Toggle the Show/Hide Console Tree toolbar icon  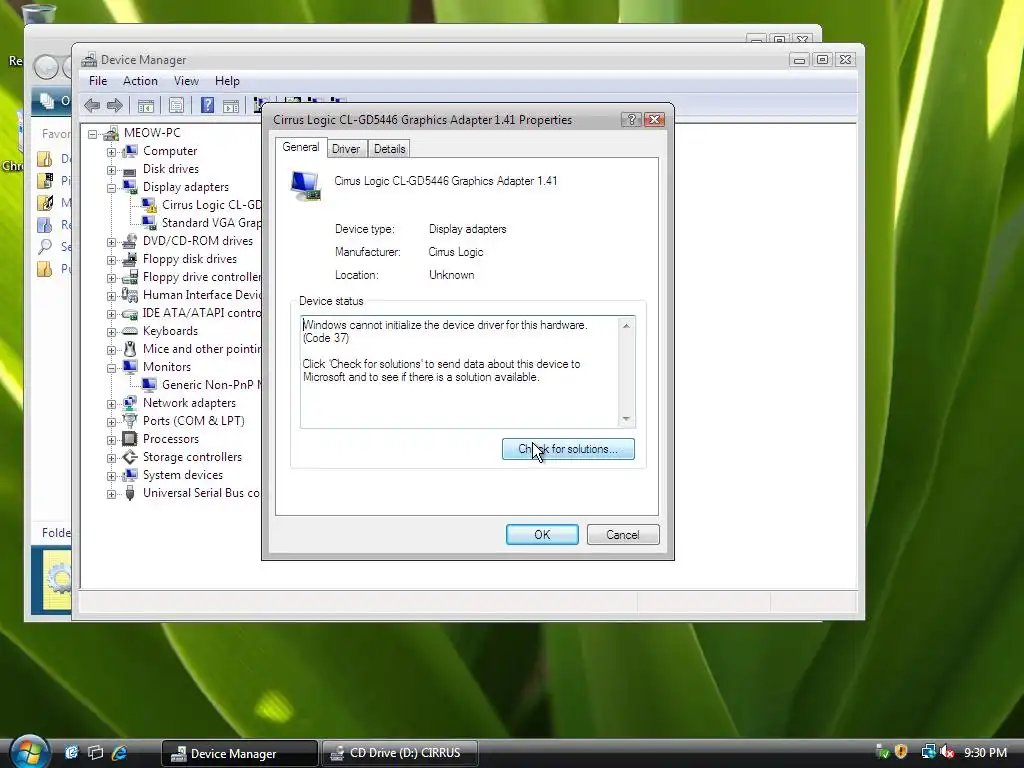point(146,105)
